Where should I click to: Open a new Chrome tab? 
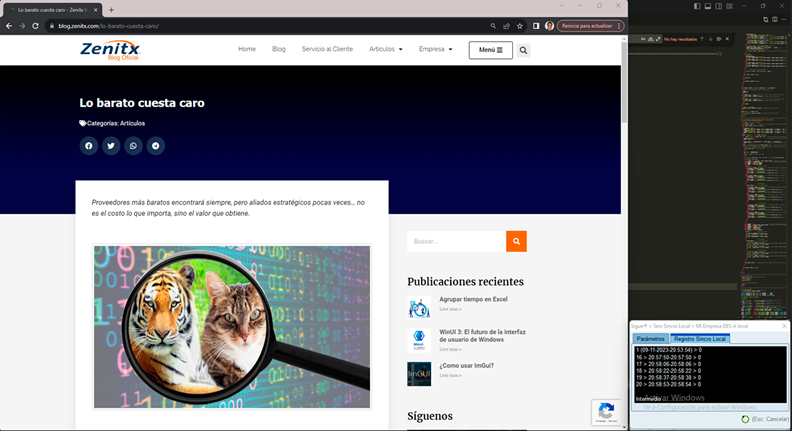[111, 10]
